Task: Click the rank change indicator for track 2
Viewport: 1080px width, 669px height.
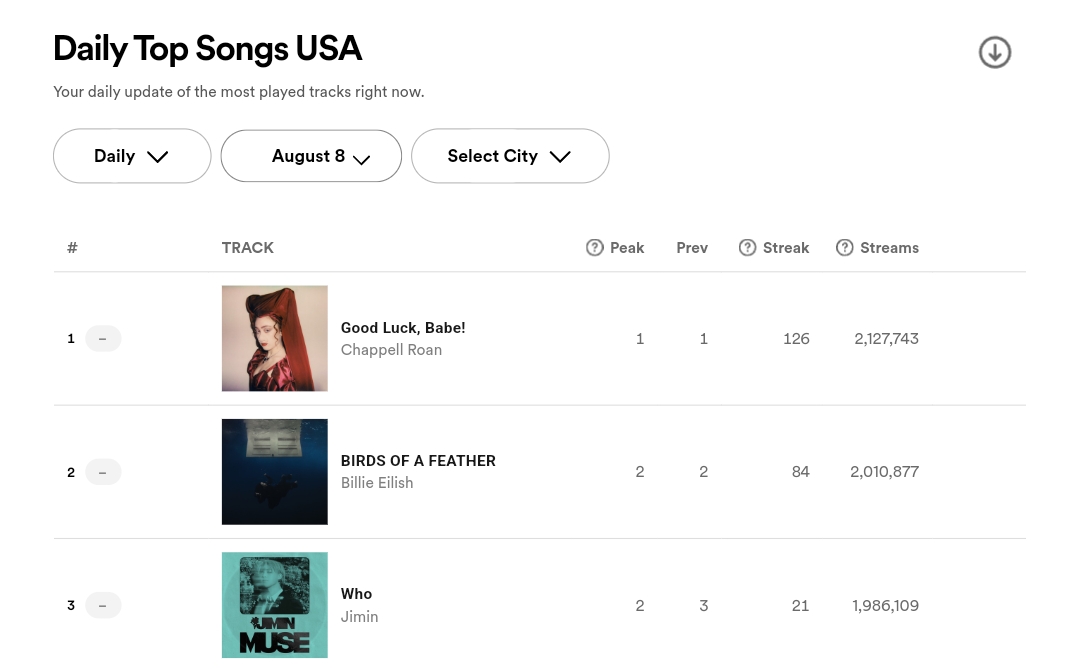Action: point(103,472)
